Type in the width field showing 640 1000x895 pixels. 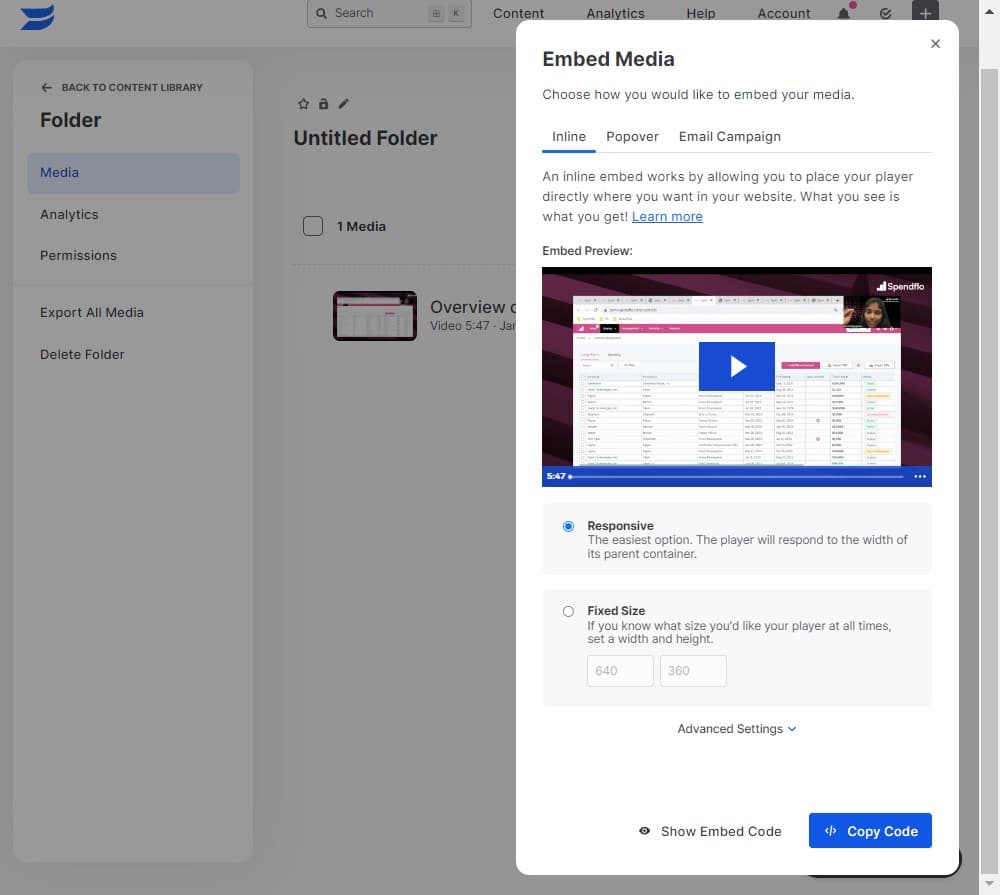pyautogui.click(x=619, y=671)
